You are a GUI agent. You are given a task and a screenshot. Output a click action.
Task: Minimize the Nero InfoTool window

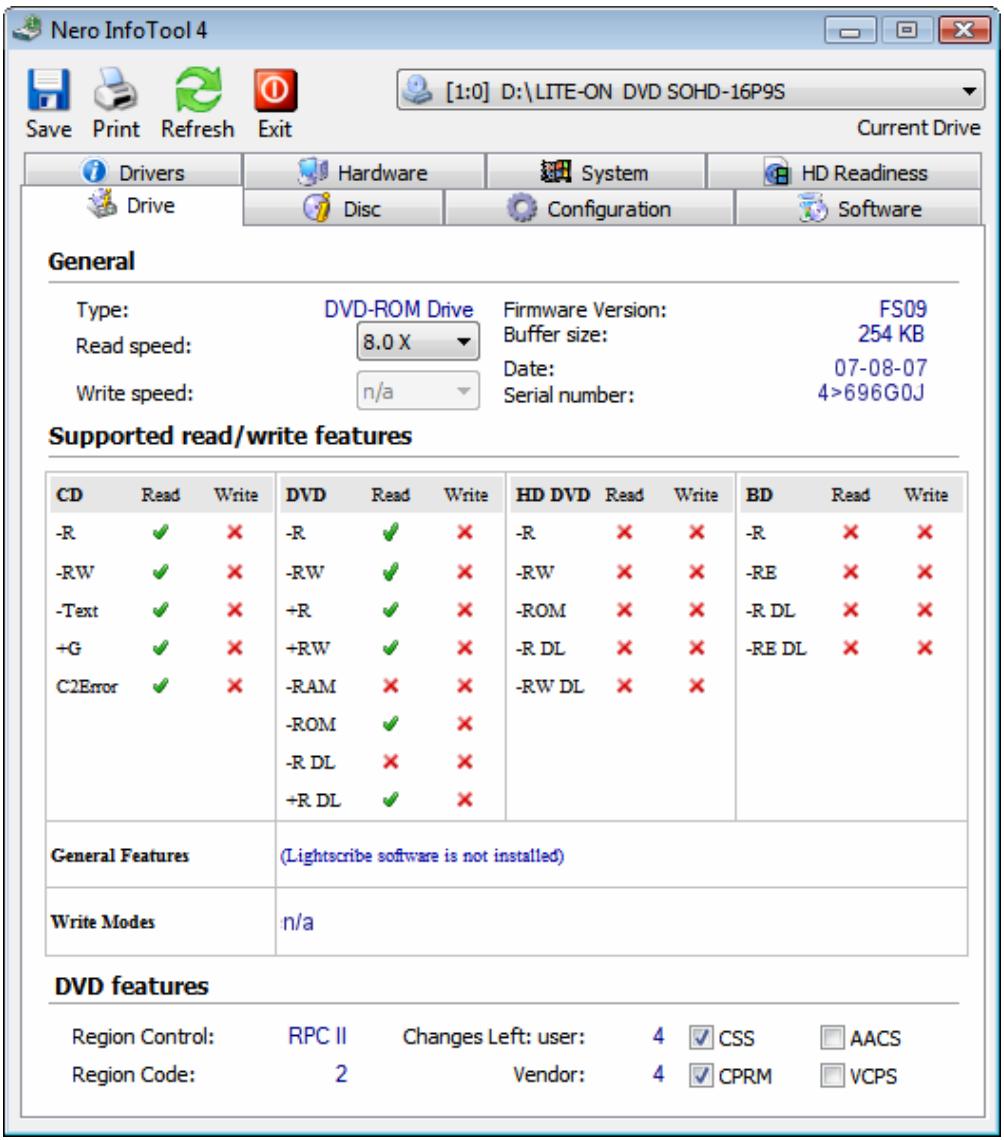click(850, 31)
